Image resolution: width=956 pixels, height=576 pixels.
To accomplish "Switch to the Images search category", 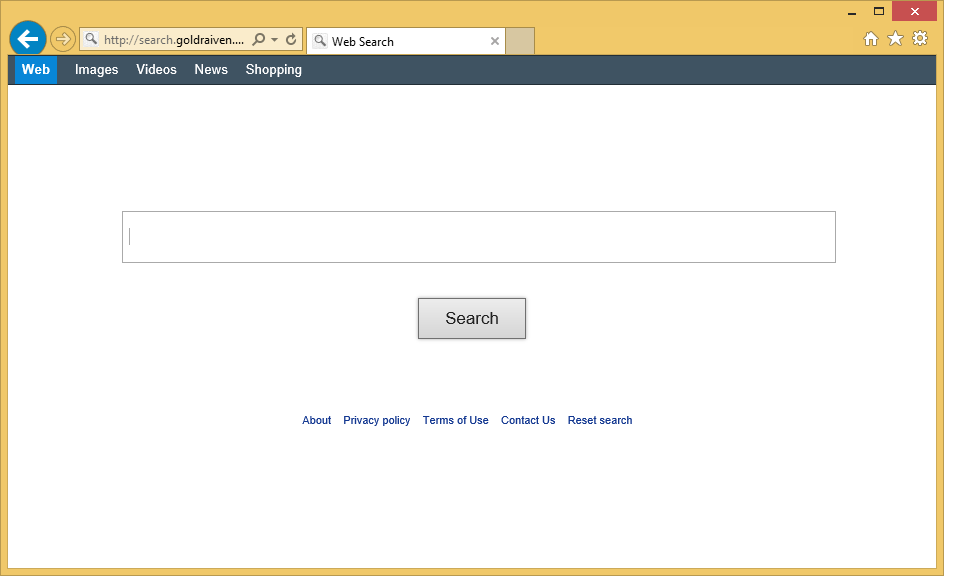I will tap(96, 70).
